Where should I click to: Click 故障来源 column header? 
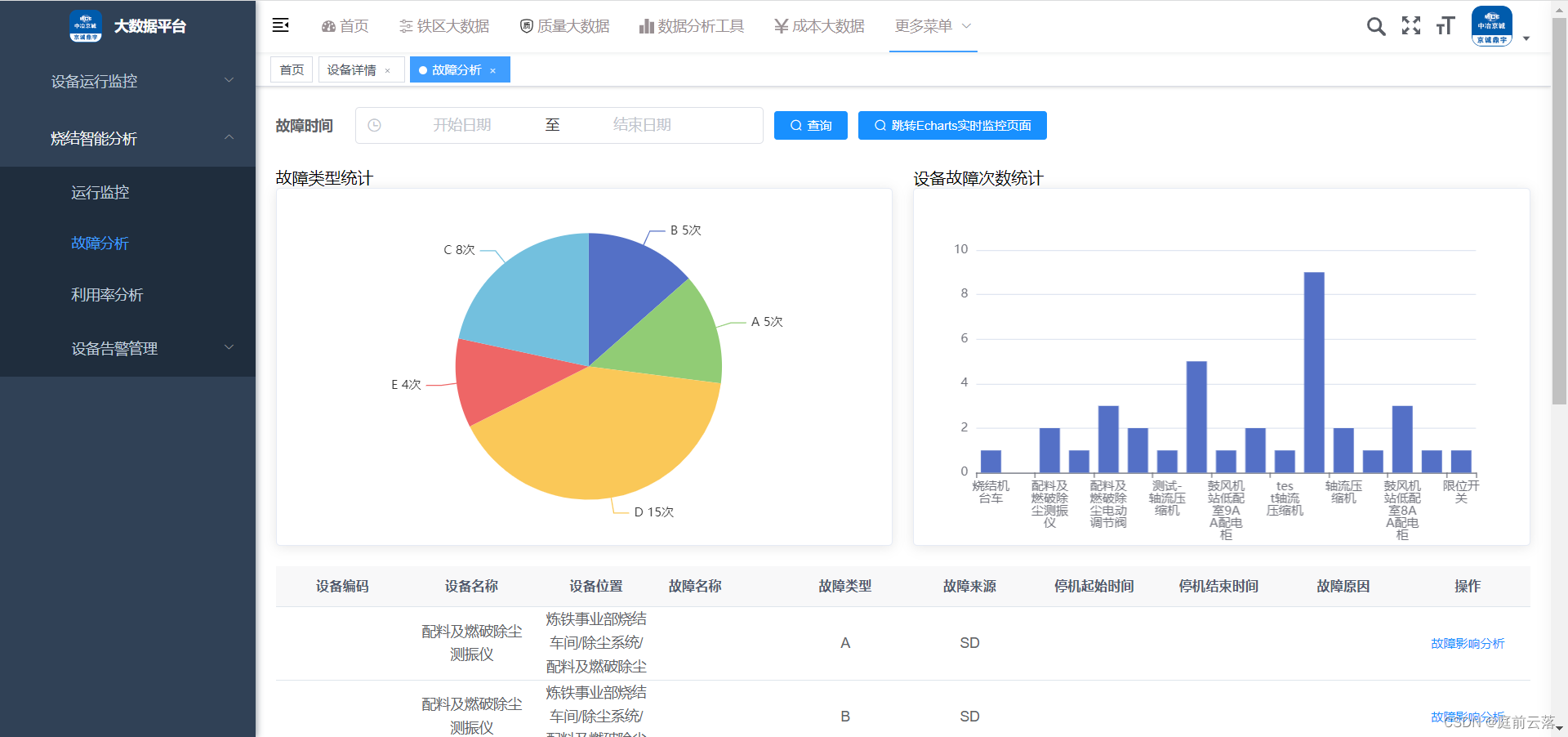pyautogui.click(x=969, y=586)
